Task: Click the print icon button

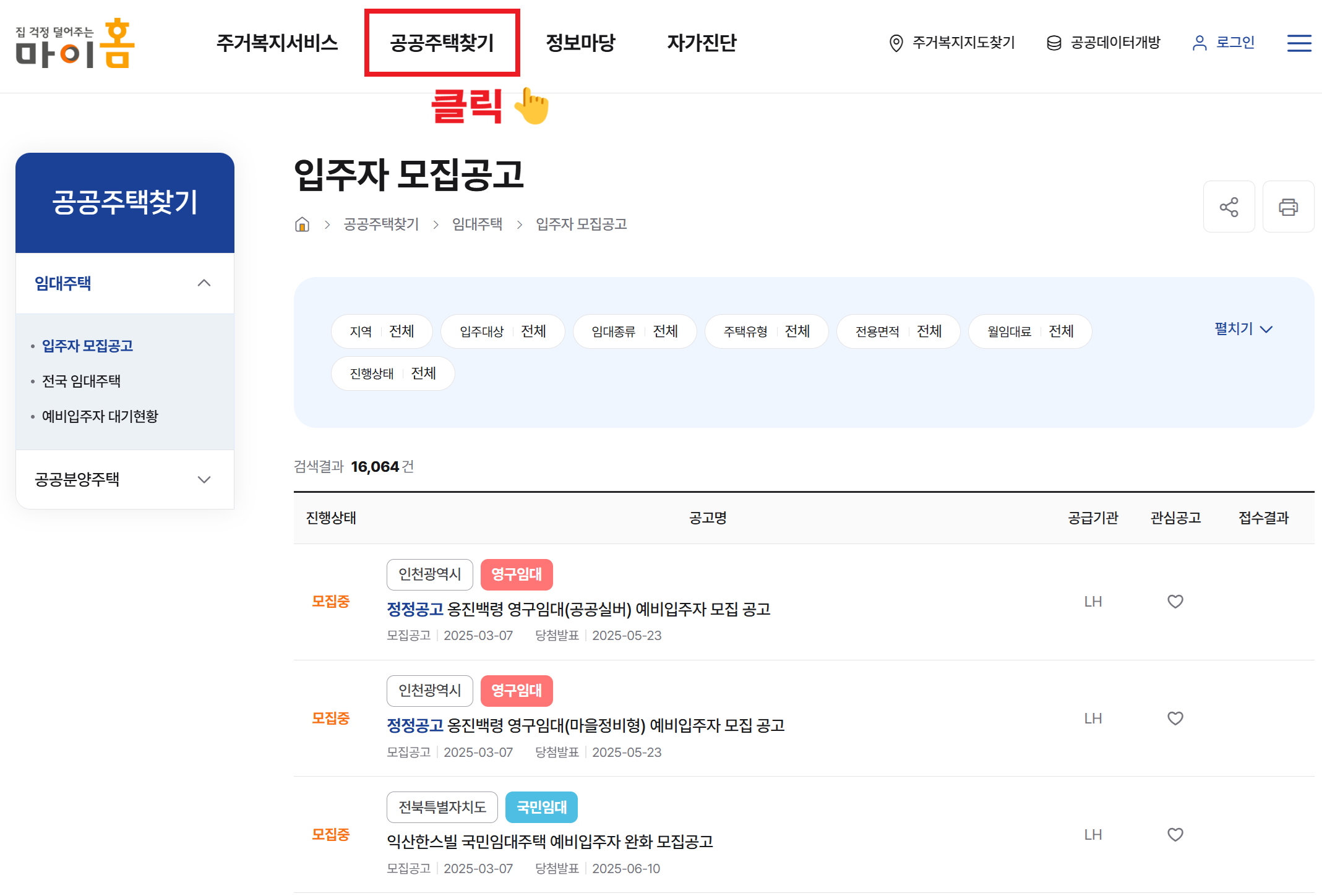Action: point(1288,207)
